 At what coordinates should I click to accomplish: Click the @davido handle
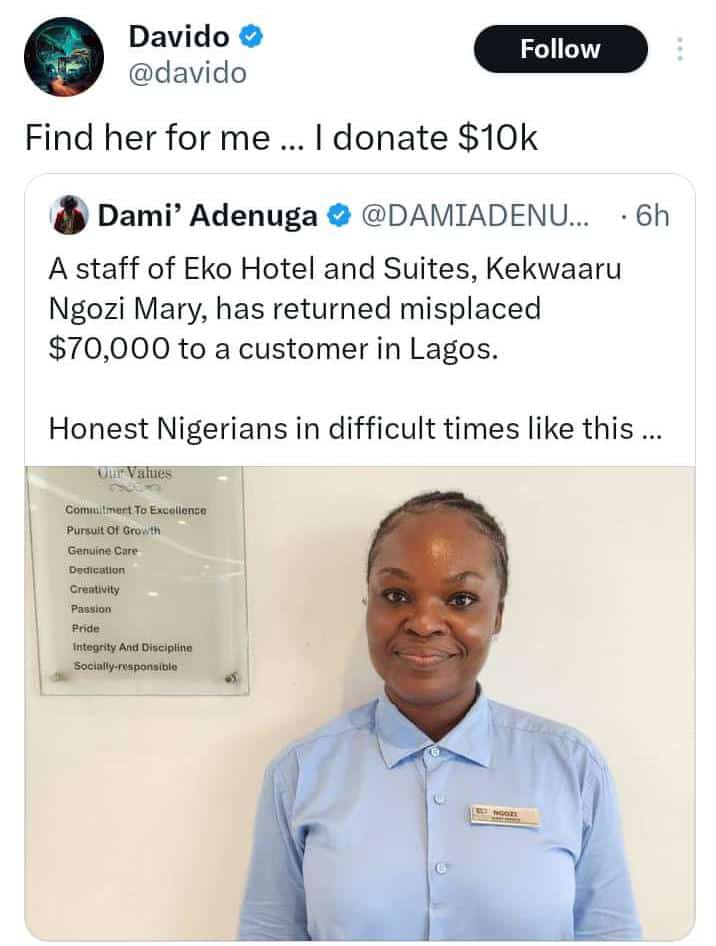click(186, 73)
